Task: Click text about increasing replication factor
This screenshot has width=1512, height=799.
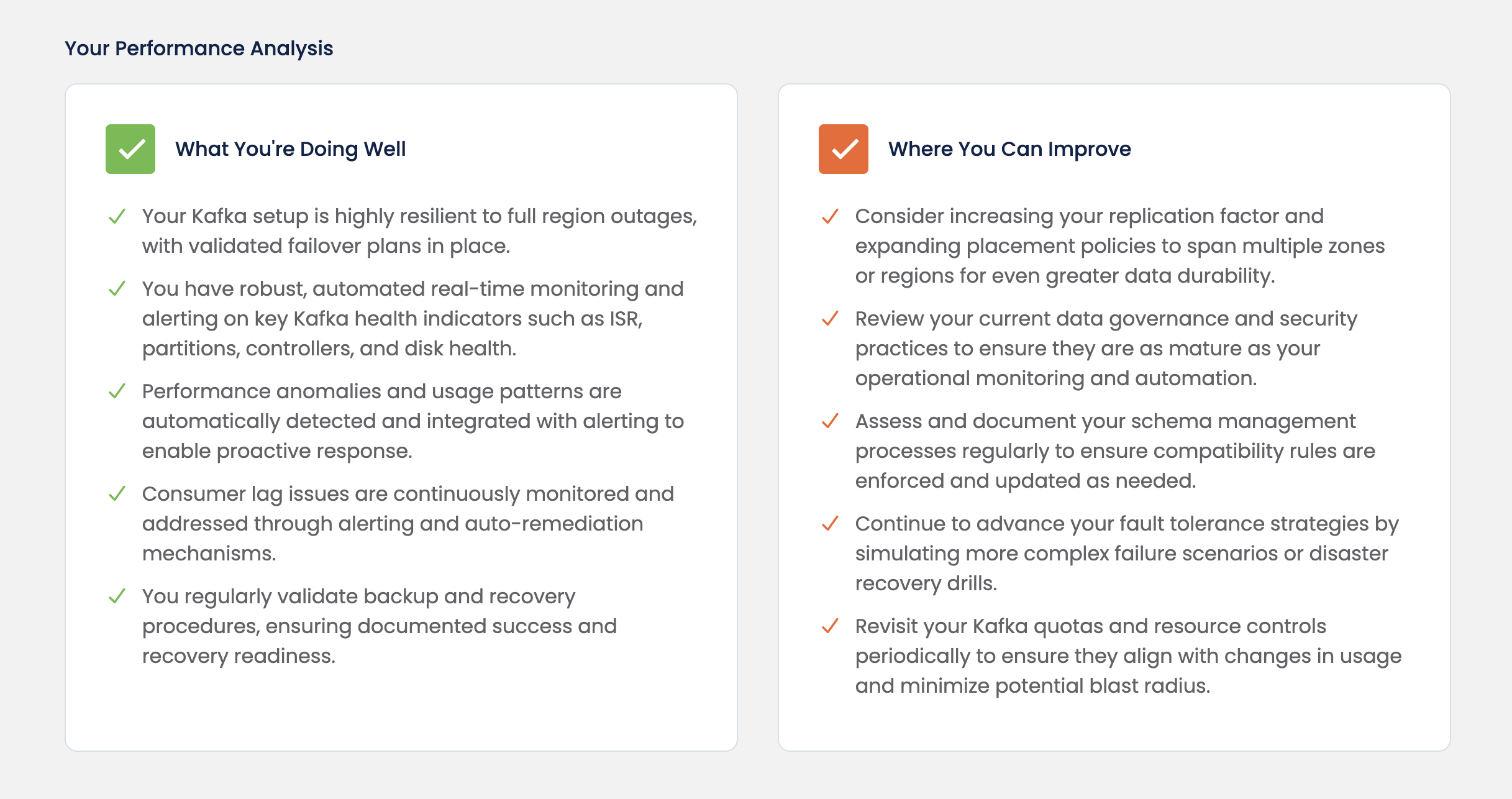Action: (1089, 216)
